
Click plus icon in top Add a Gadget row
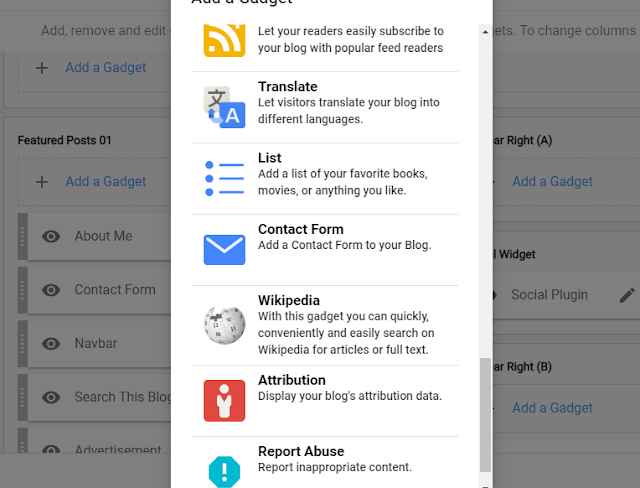(x=42, y=68)
